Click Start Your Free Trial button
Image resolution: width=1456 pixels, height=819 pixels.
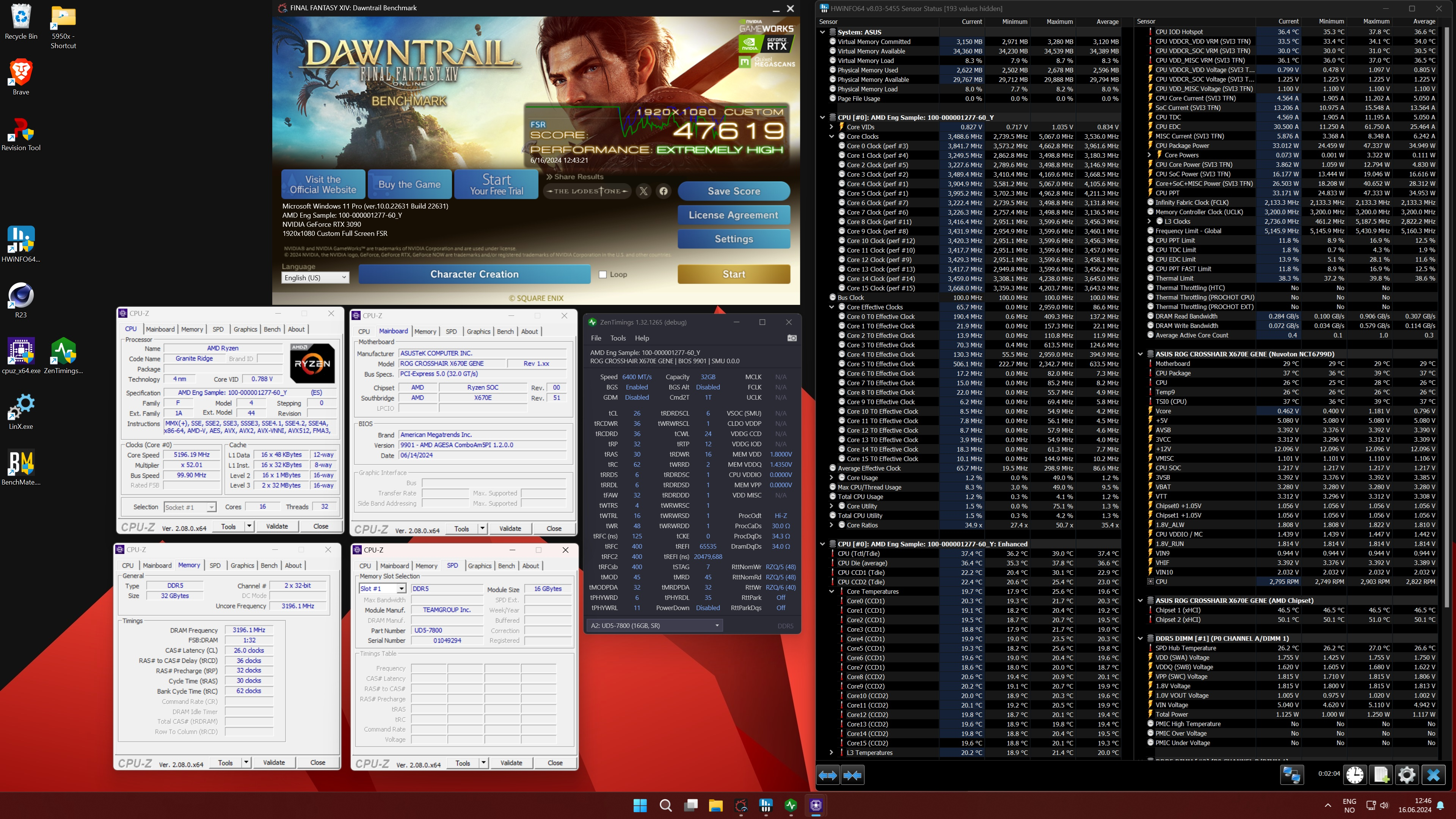pyautogui.click(x=496, y=184)
